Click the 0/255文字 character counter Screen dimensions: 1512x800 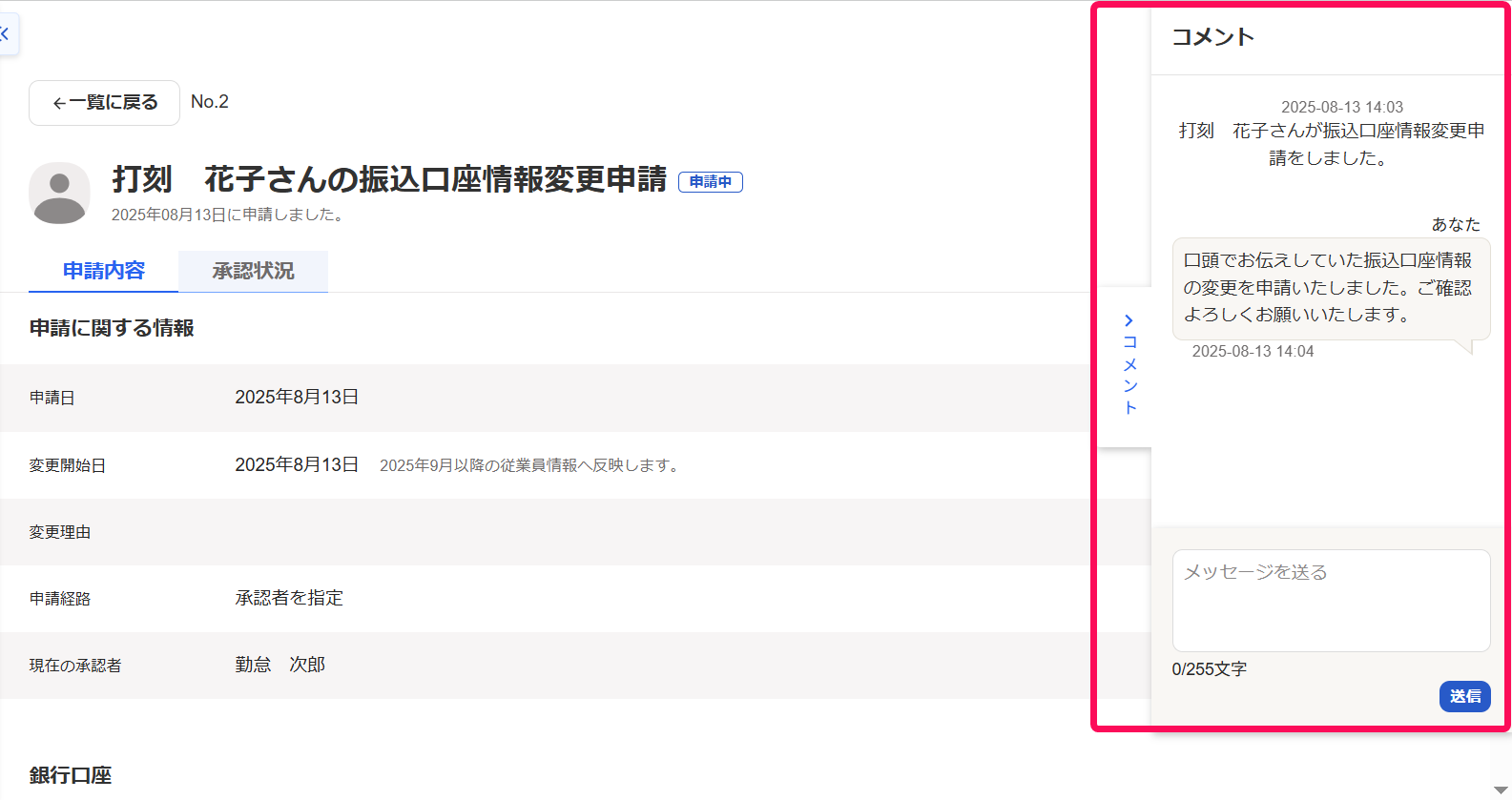point(1209,669)
